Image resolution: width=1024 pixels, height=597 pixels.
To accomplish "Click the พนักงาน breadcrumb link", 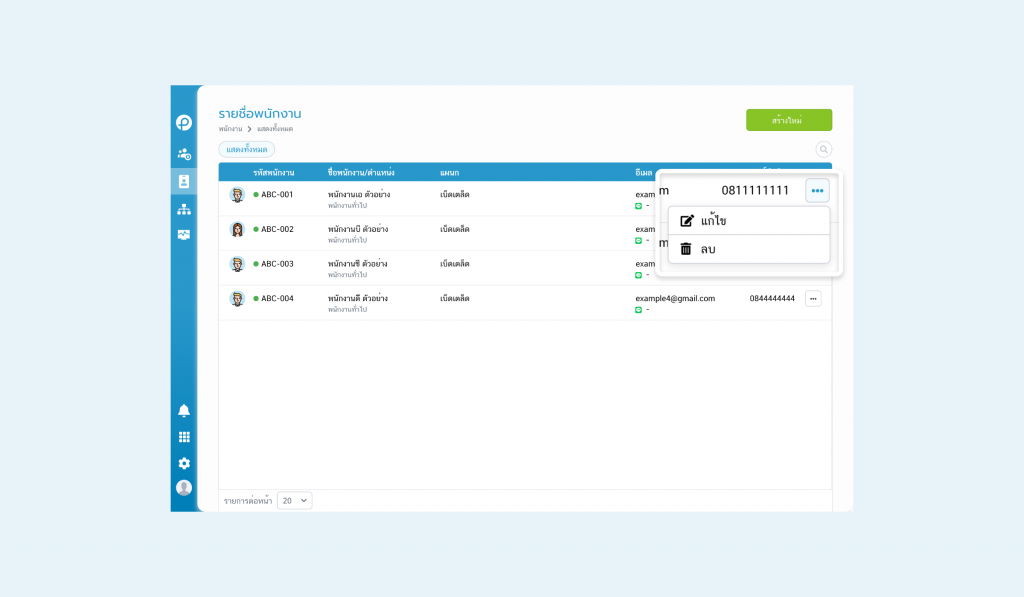I will [230, 129].
